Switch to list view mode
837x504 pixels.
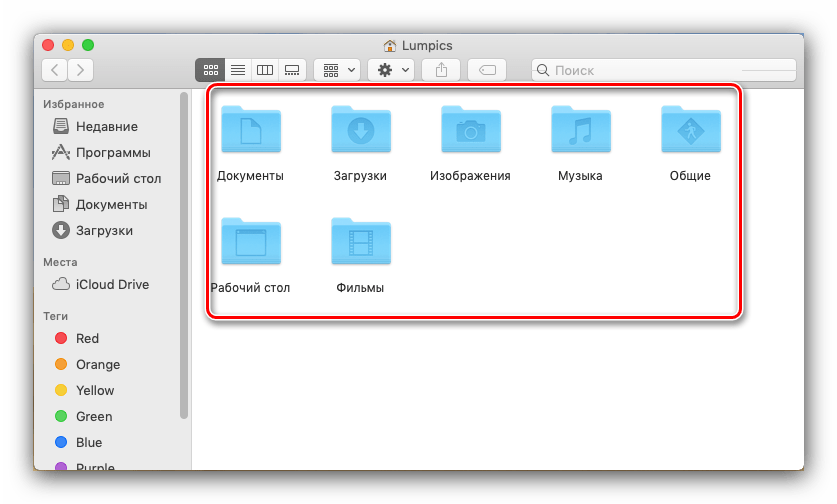click(x=238, y=70)
